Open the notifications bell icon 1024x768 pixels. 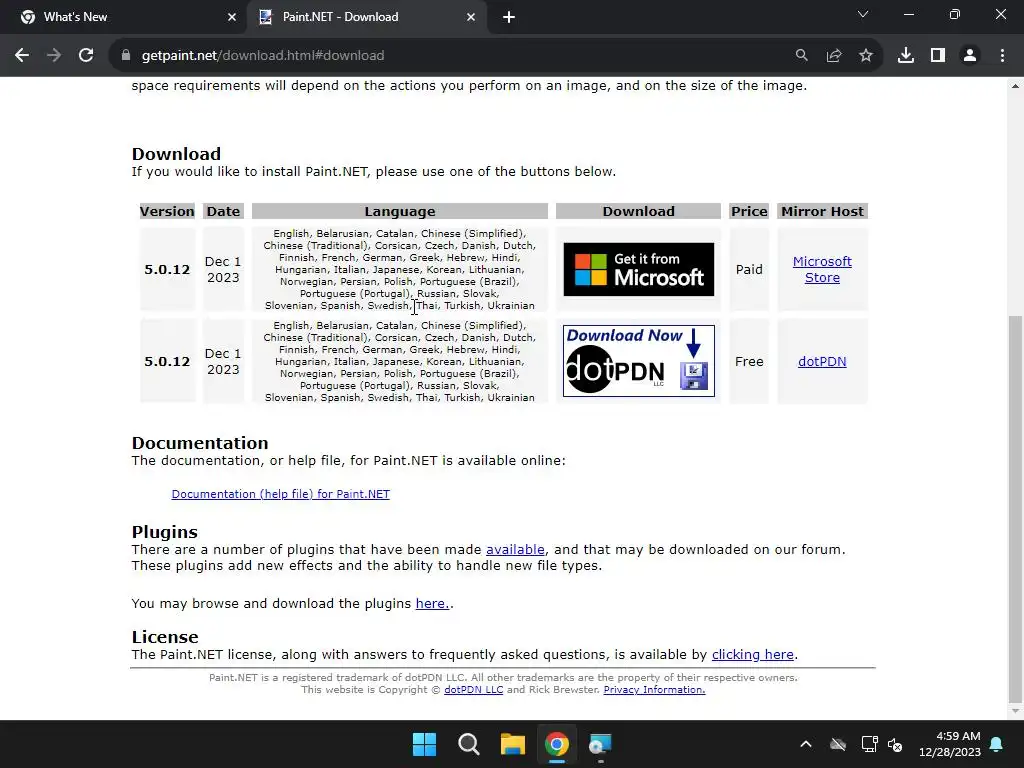click(x=997, y=744)
